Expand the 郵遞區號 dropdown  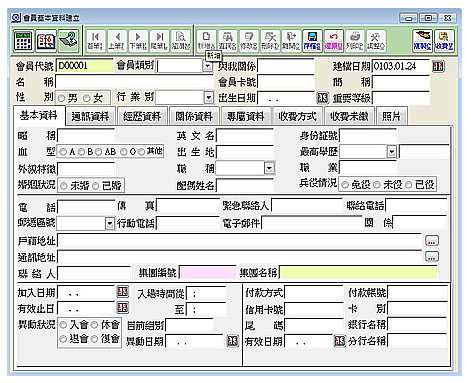(110, 223)
